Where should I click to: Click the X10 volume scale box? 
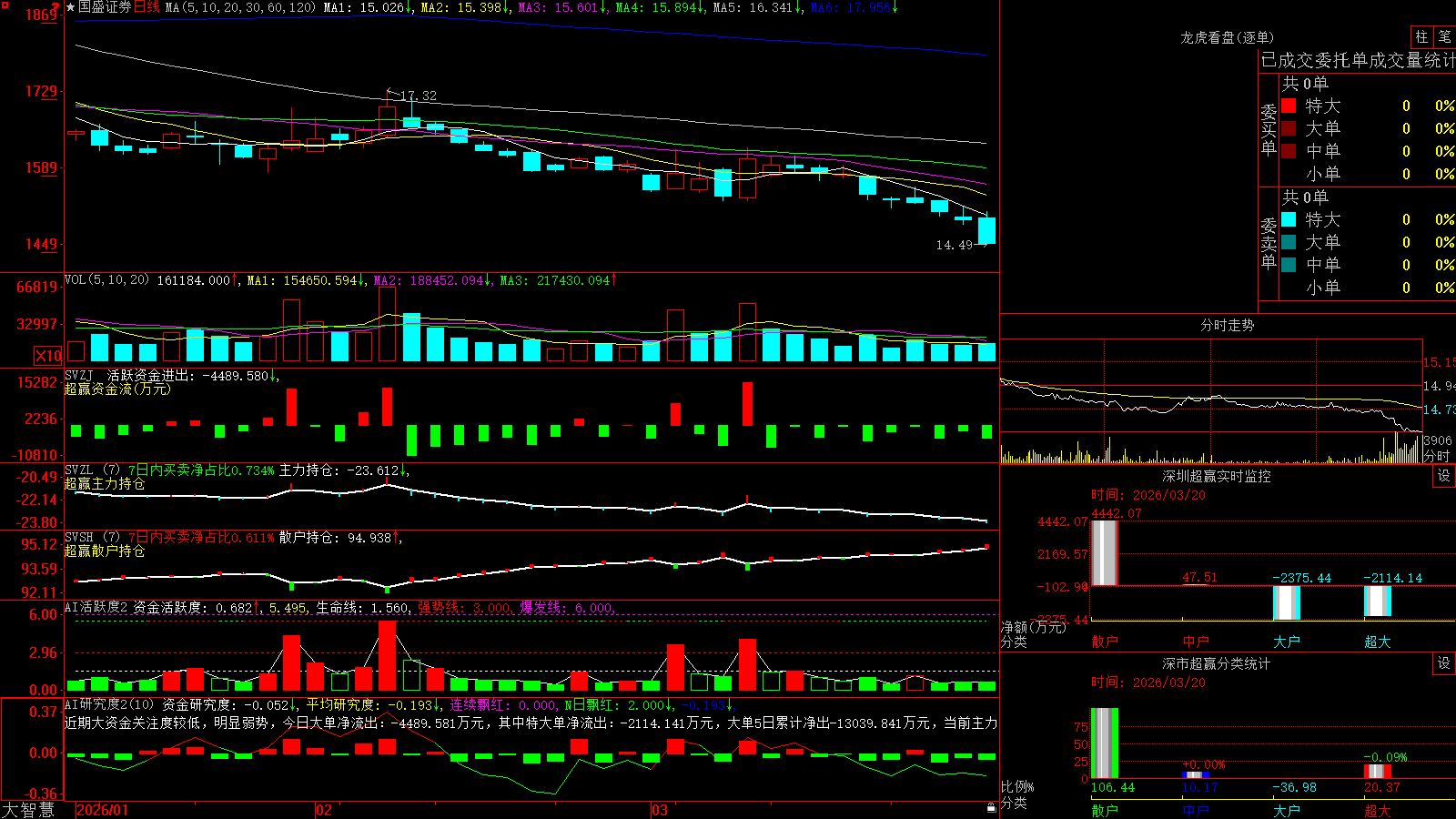click(48, 356)
